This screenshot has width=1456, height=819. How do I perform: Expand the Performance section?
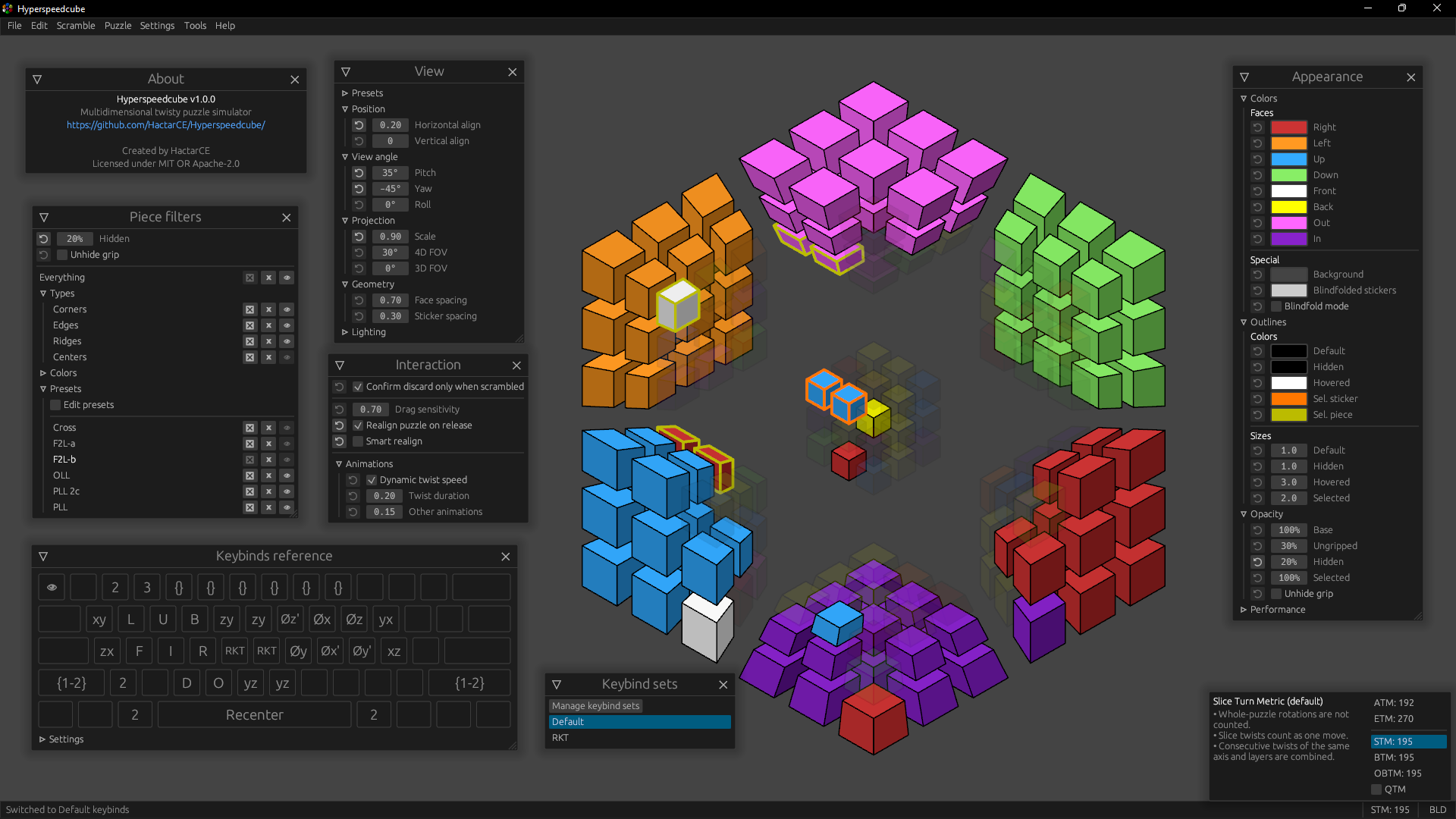[x=1244, y=609]
